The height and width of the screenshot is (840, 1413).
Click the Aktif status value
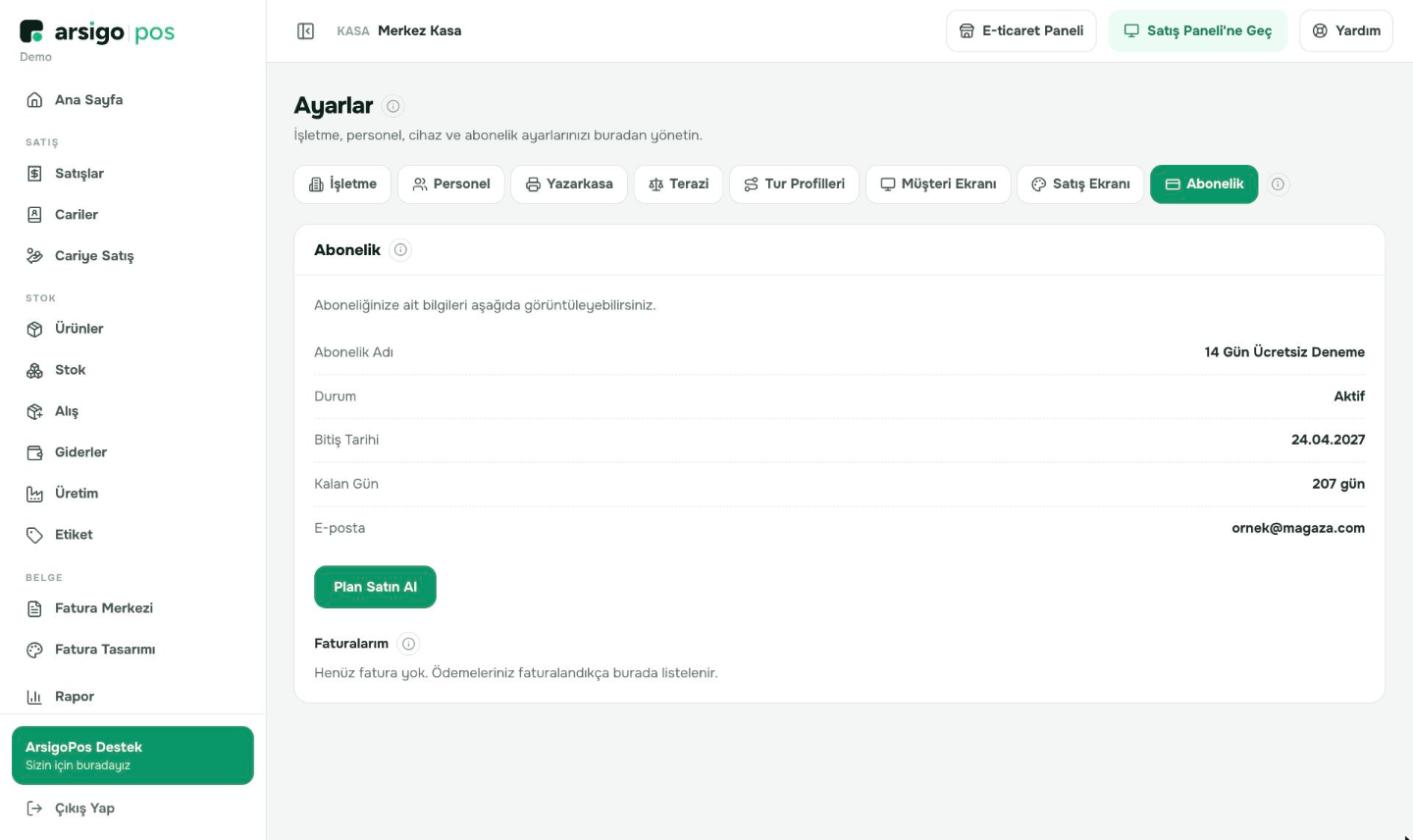pos(1349,396)
